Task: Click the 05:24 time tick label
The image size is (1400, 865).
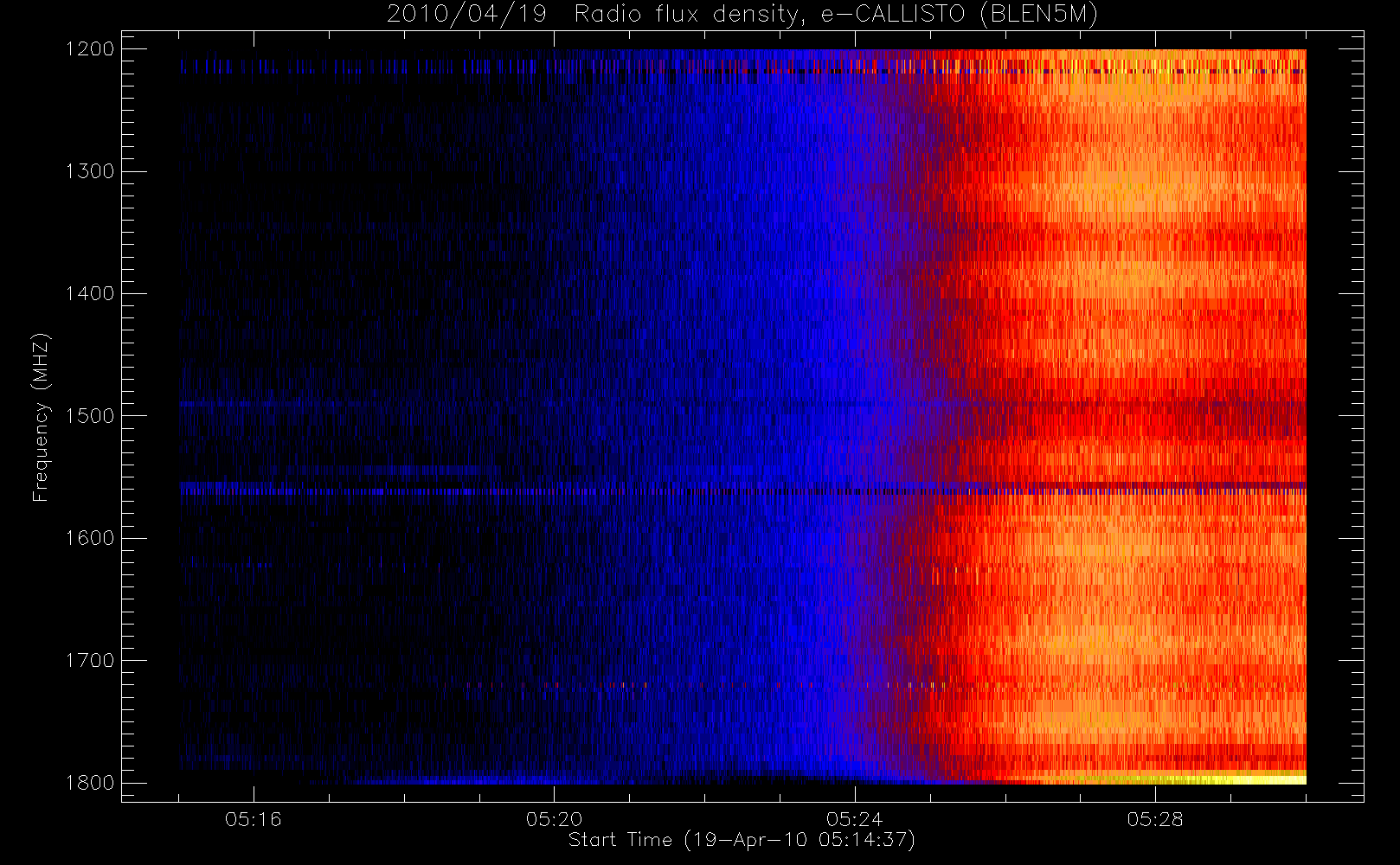Action: (x=855, y=819)
